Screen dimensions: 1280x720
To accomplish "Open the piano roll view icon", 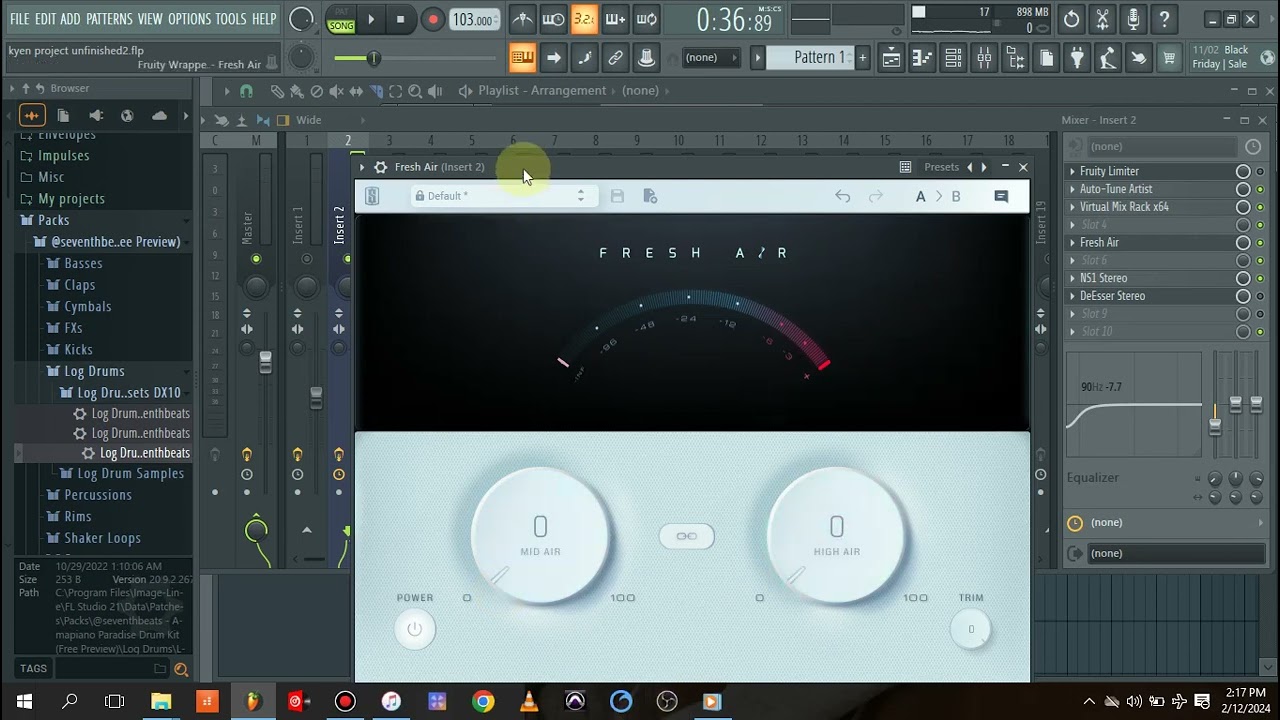I will pos(922,58).
